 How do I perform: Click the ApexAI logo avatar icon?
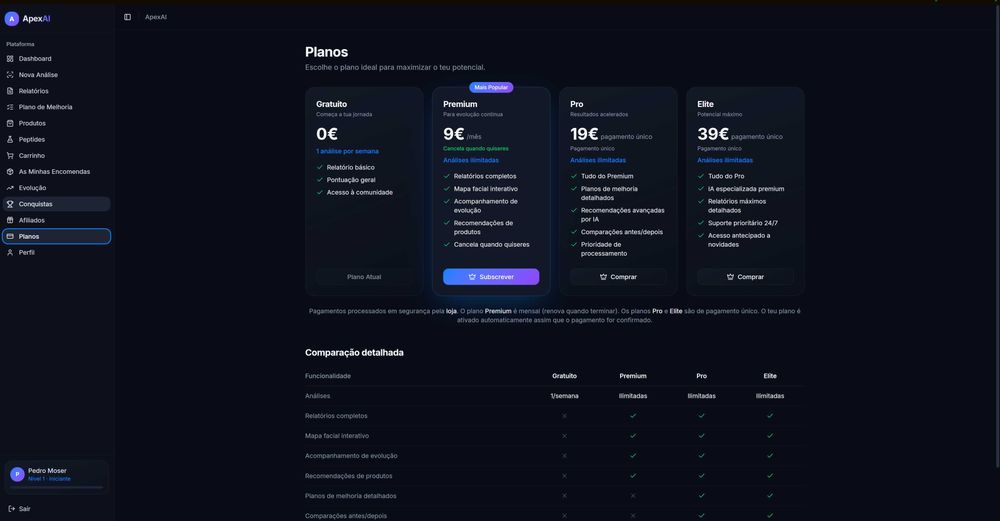pyautogui.click(x=11, y=19)
